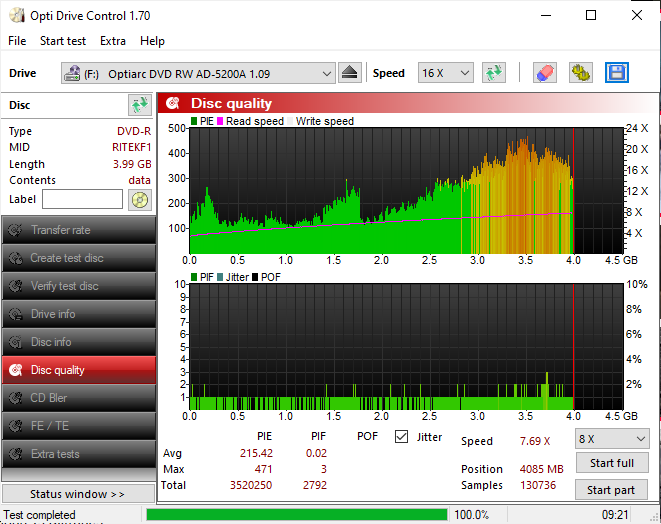
Task: Open options with the yellow gears icon
Action: coord(580,73)
